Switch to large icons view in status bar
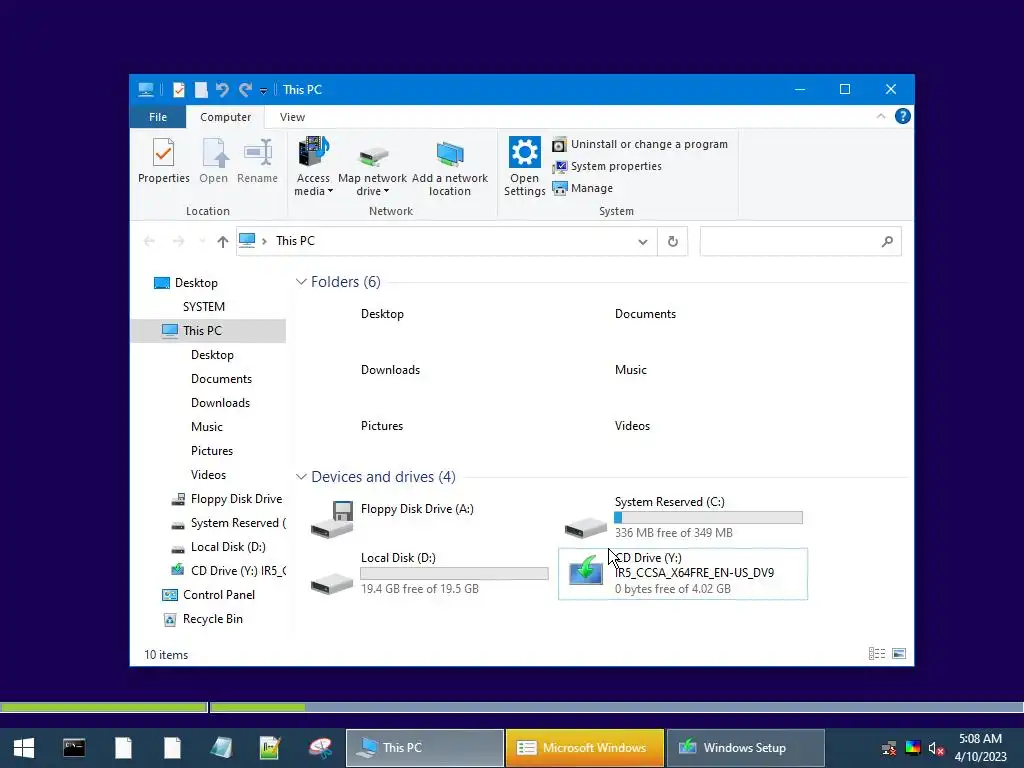This screenshot has height=768, width=1024. 899,654
